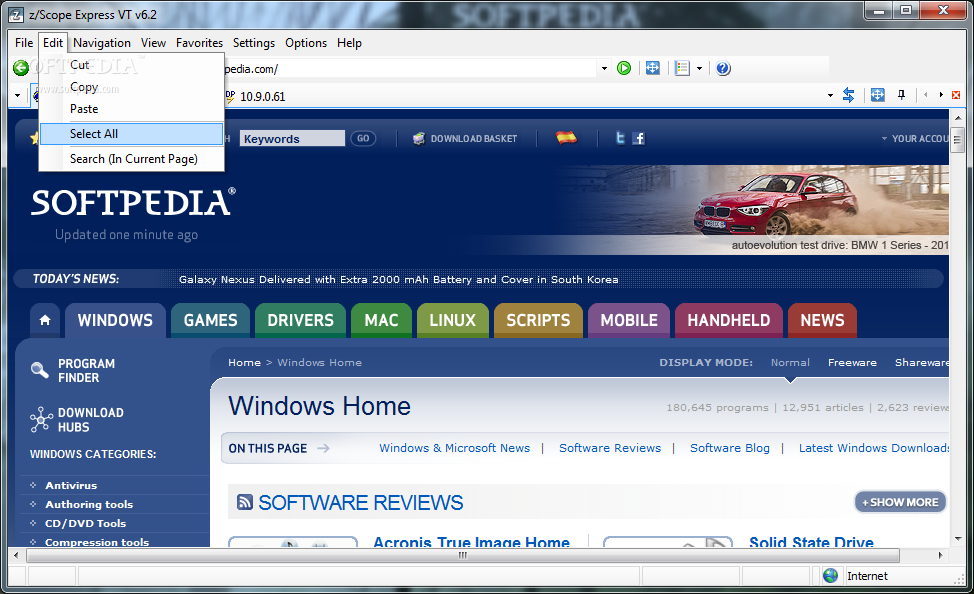Open the View menu
The height and width of the screenshot is (594, 974).
153,43
